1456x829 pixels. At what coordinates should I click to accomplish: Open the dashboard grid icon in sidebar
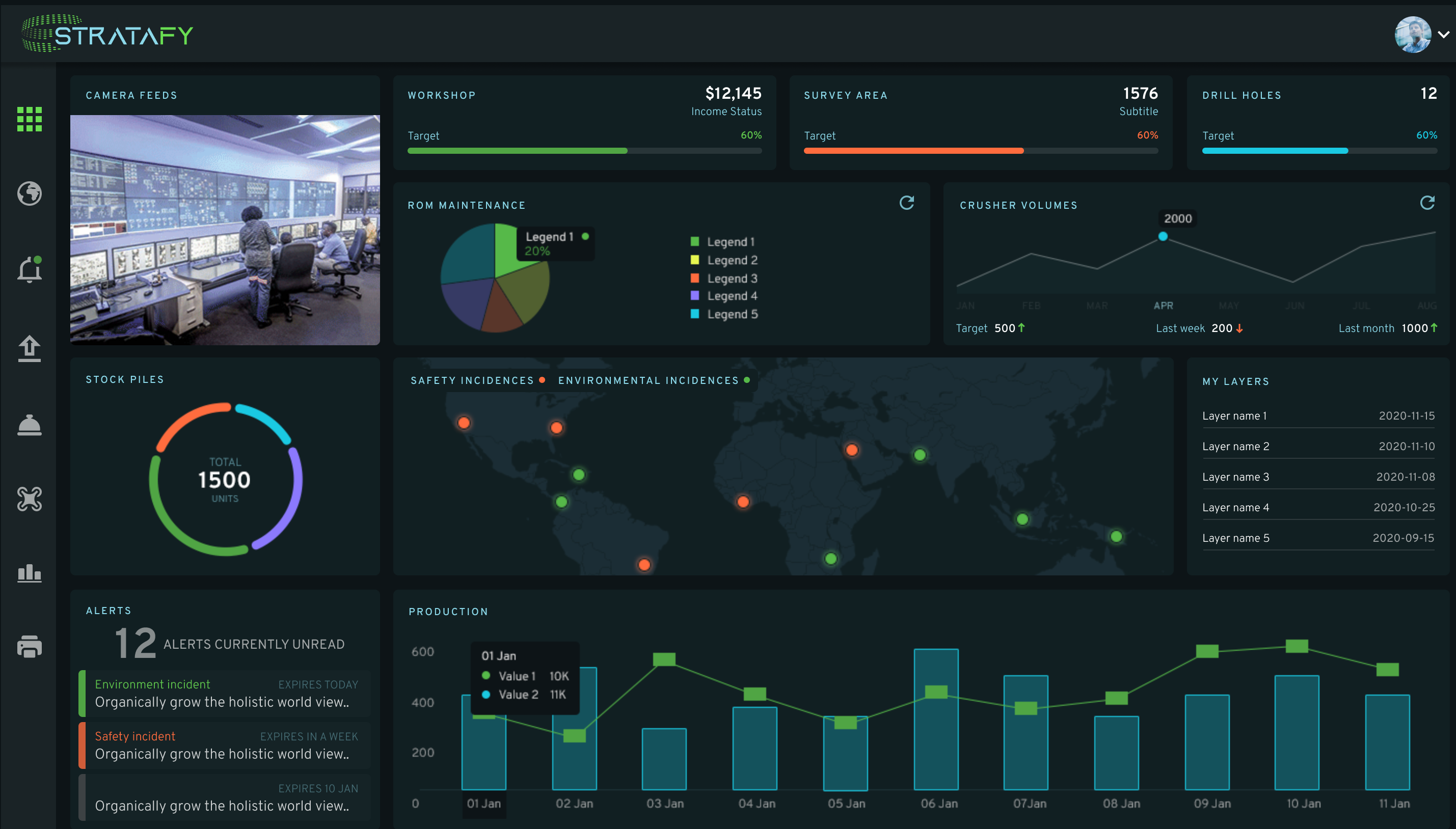click(x=30, y=119)
